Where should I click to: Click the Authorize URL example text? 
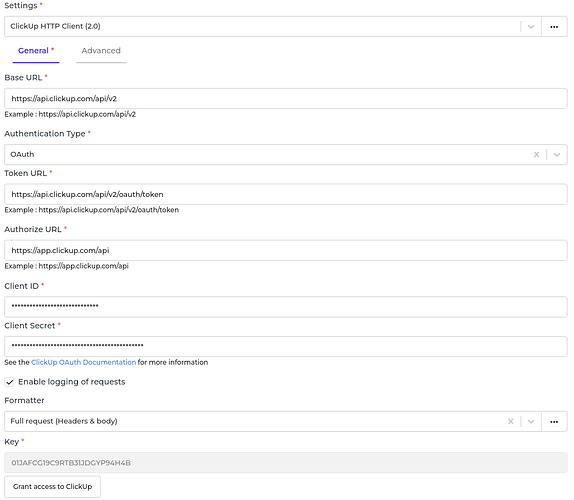pyautogui.click(x=66, y=266)
